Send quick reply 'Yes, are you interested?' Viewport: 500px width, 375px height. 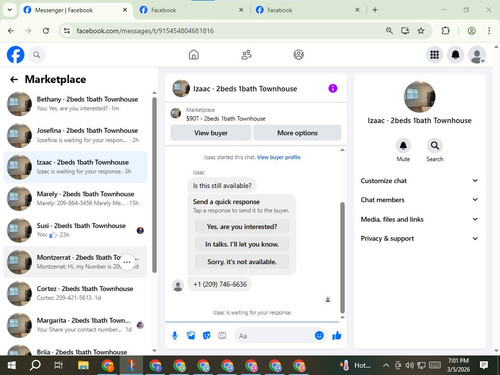[242, 227]
